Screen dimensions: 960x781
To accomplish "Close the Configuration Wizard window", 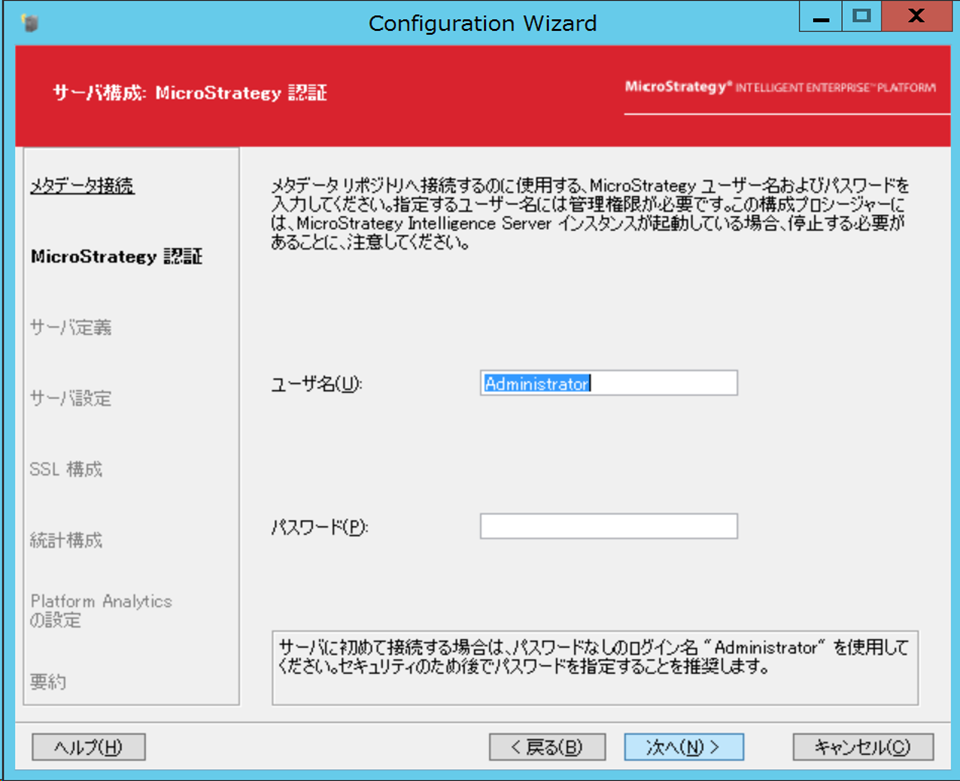I will tap(917, 17).
